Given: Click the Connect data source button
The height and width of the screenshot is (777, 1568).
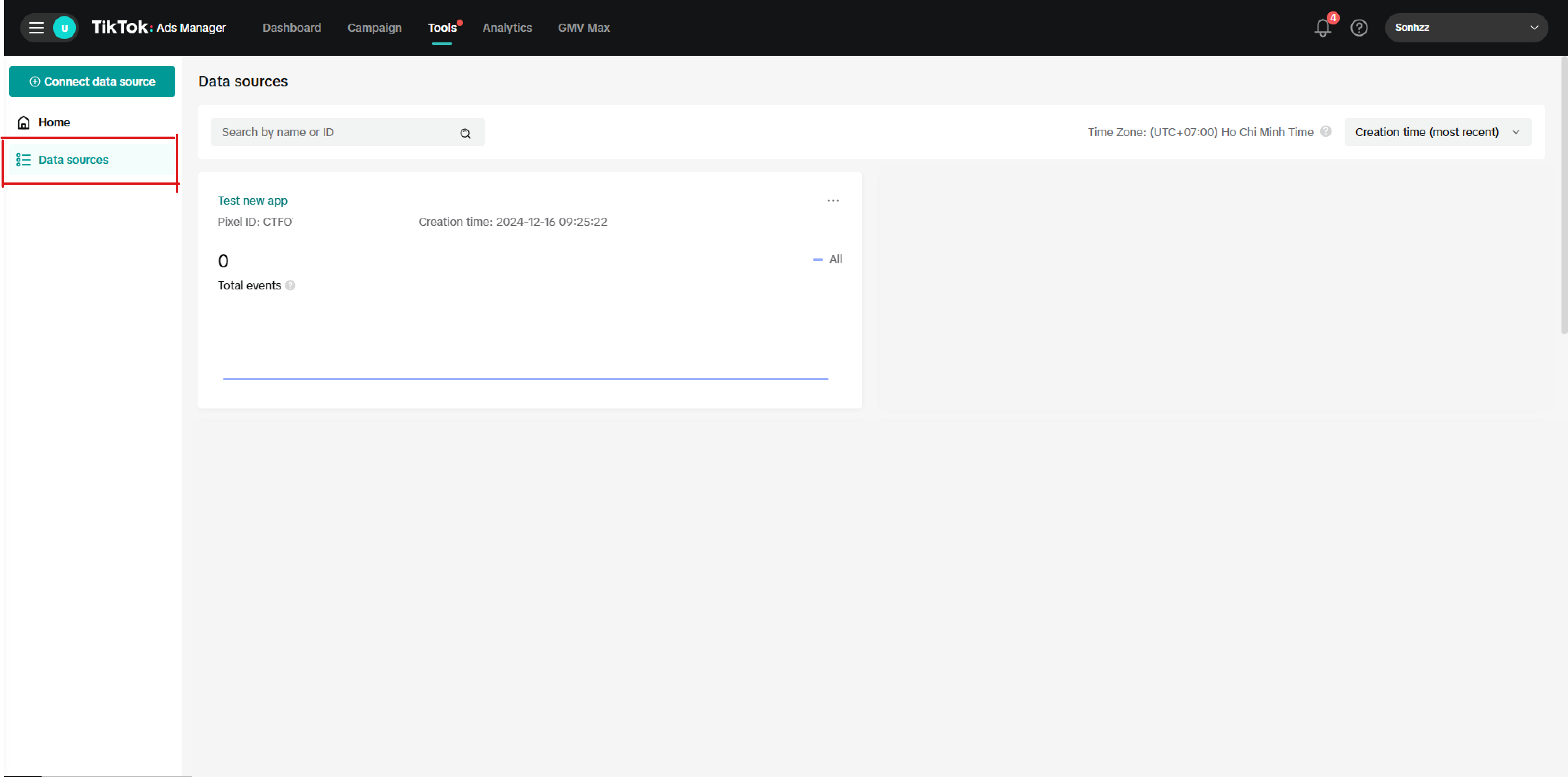Looking at the screenshot, I should [x=92, y=82].
